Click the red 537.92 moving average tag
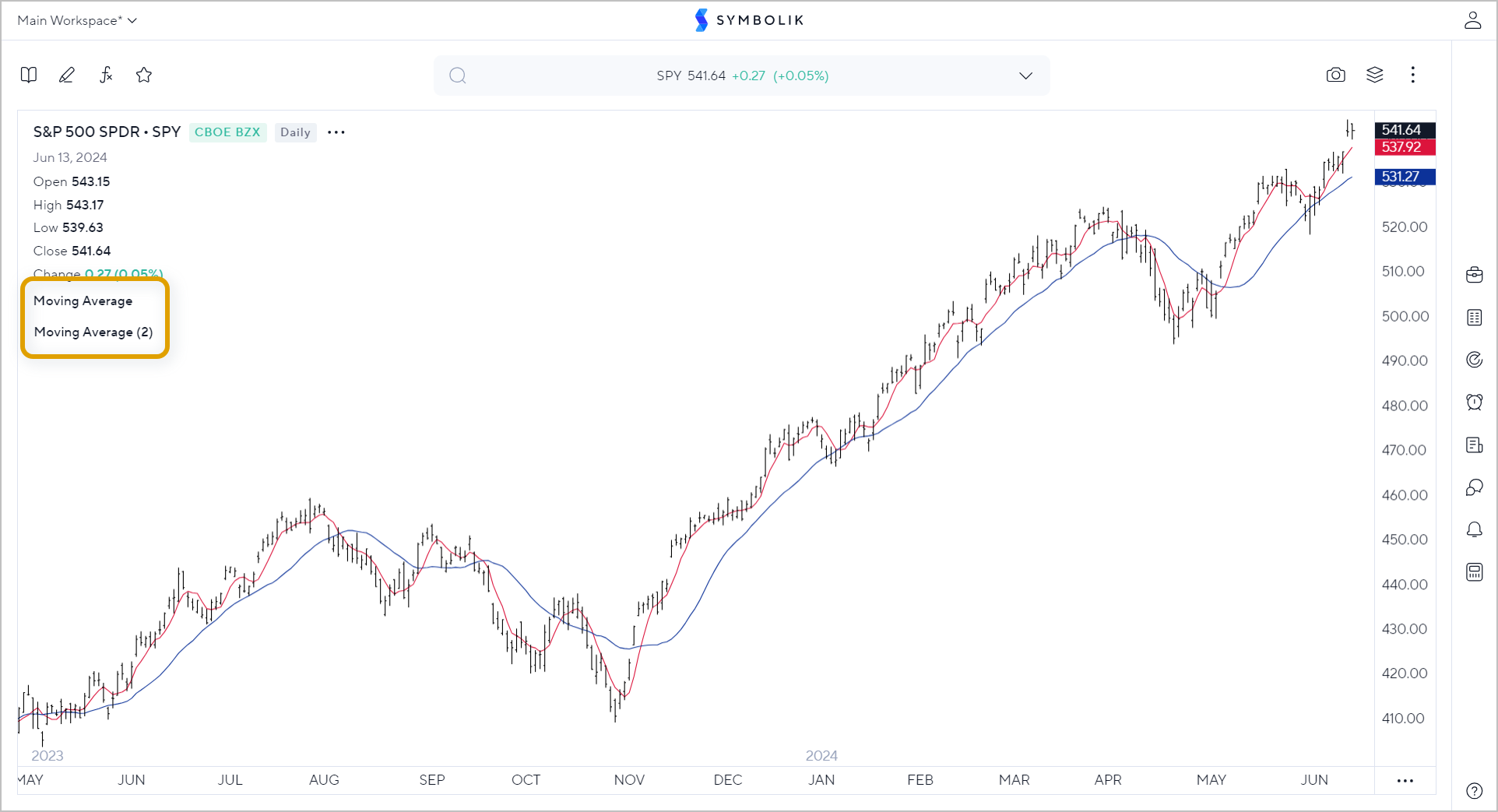 [x=1405, y=147]
